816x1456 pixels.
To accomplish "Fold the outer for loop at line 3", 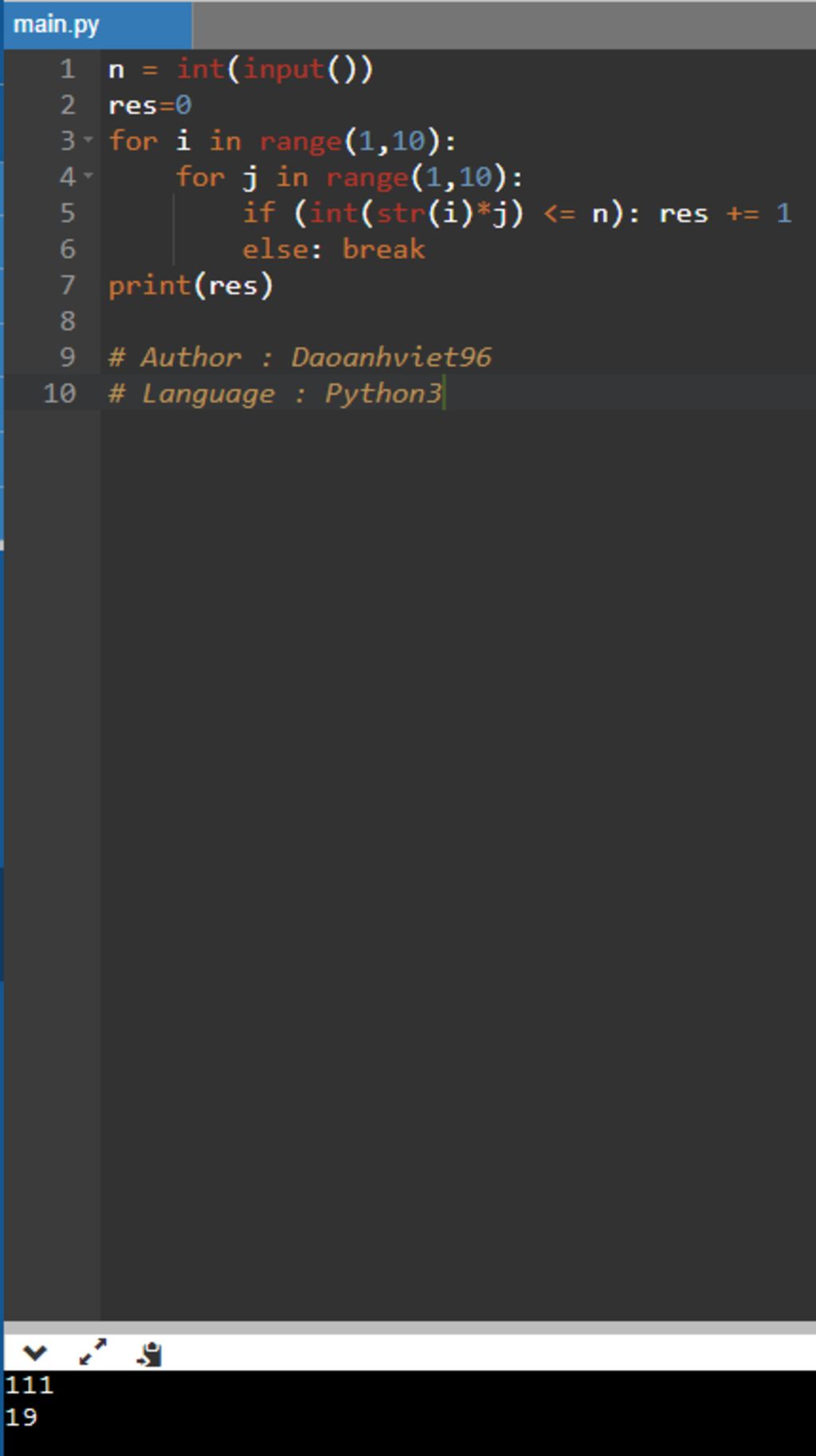I will [x=88, y=140].
